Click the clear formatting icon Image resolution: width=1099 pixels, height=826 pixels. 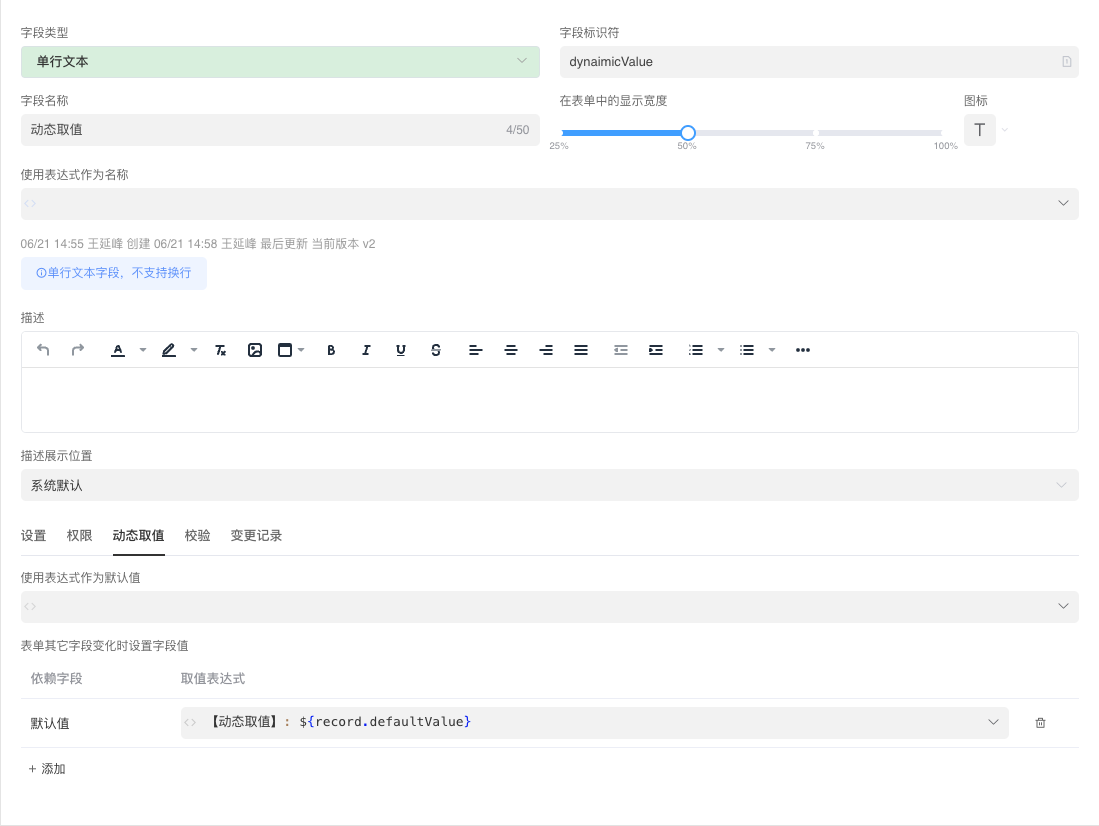pyautogui.click(x=221, y=350)
